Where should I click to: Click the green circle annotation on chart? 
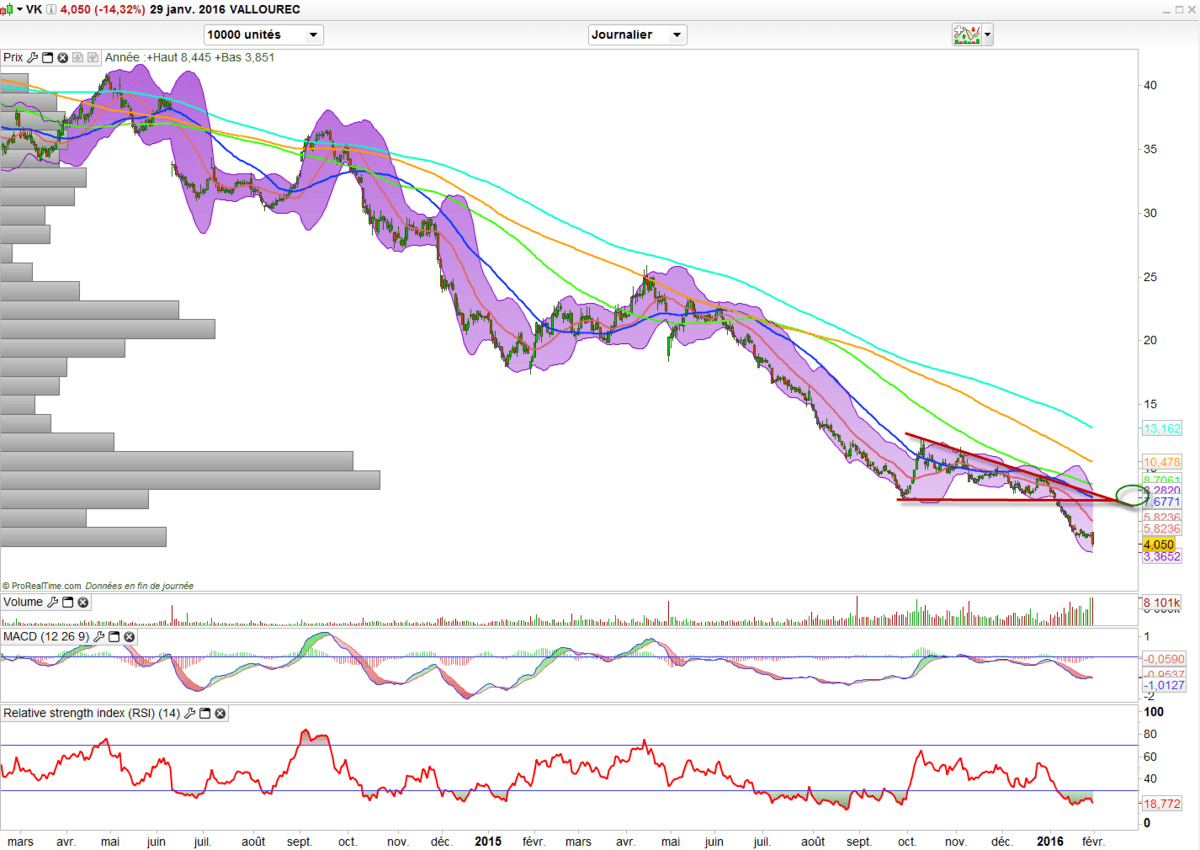1132,494
